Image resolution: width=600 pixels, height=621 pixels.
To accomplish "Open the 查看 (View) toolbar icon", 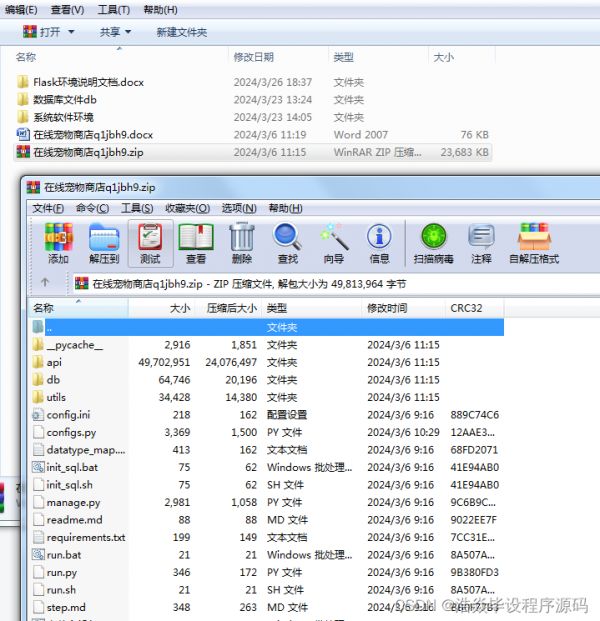I will 196,244.
